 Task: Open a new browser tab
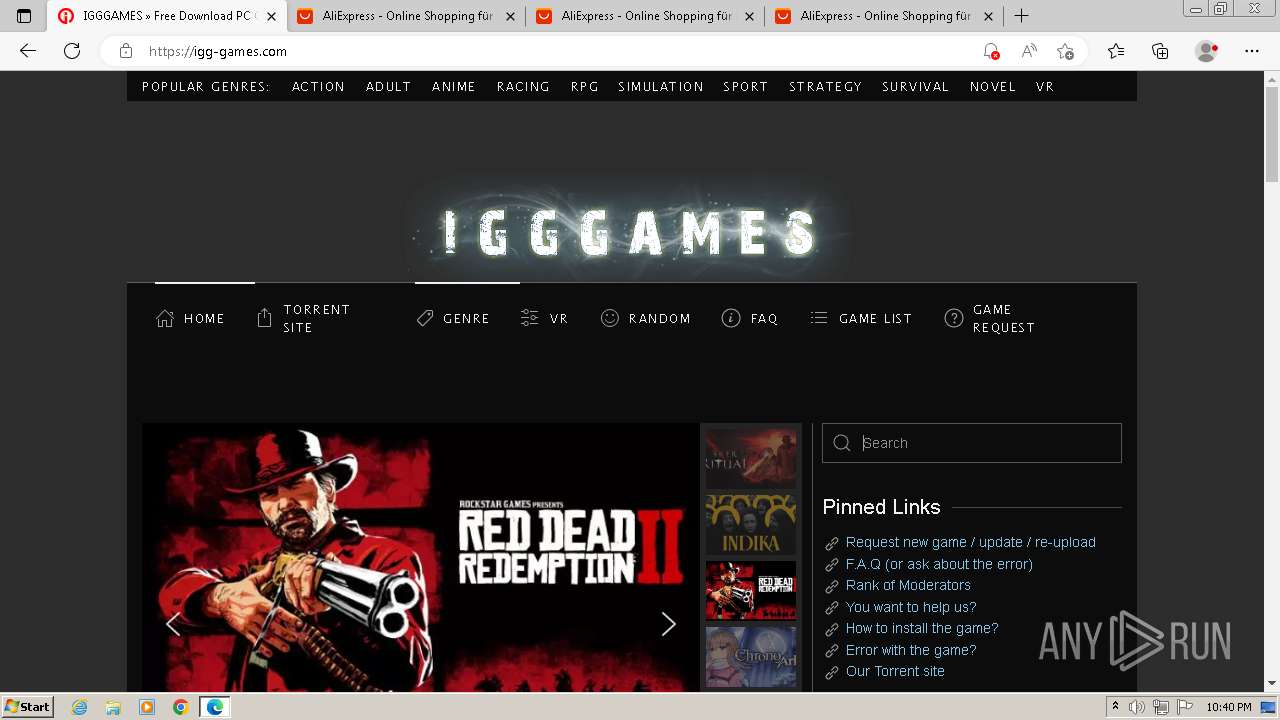(x=1021, y=16)
